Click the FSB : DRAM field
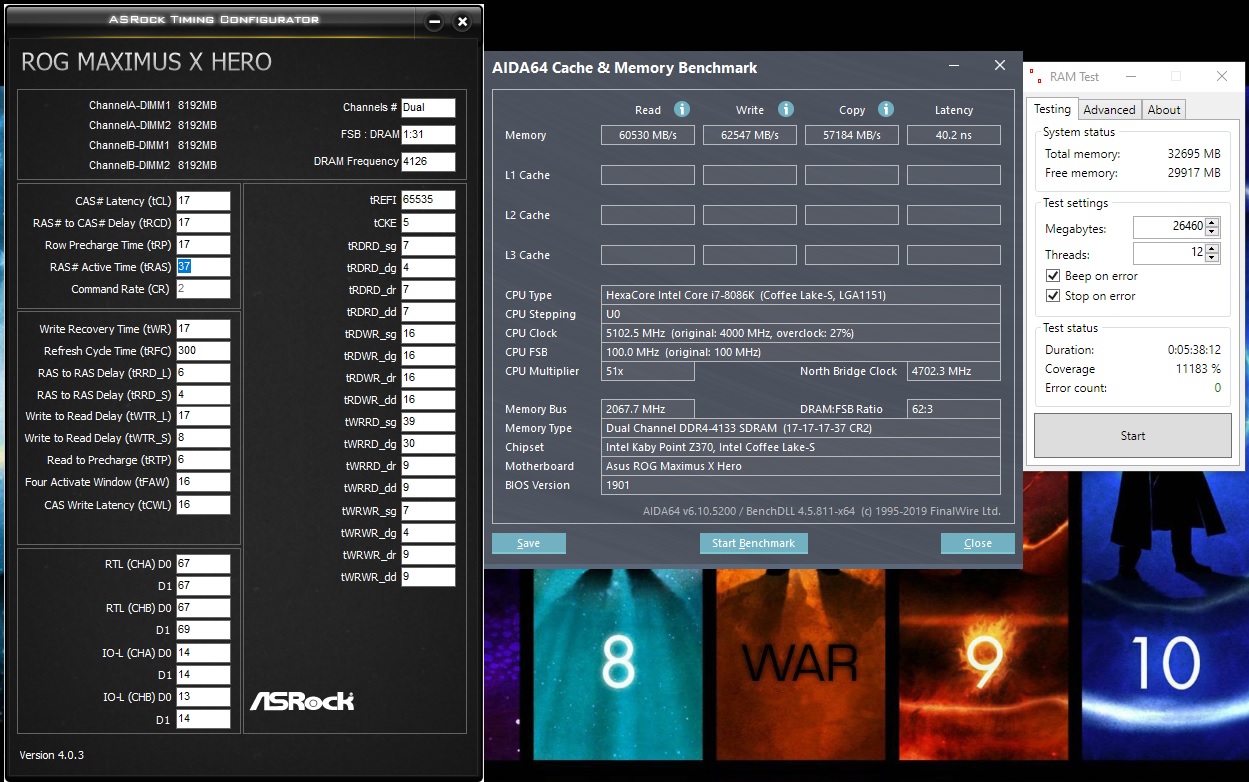Screen dimensions: 1249x782 [428, 134]
